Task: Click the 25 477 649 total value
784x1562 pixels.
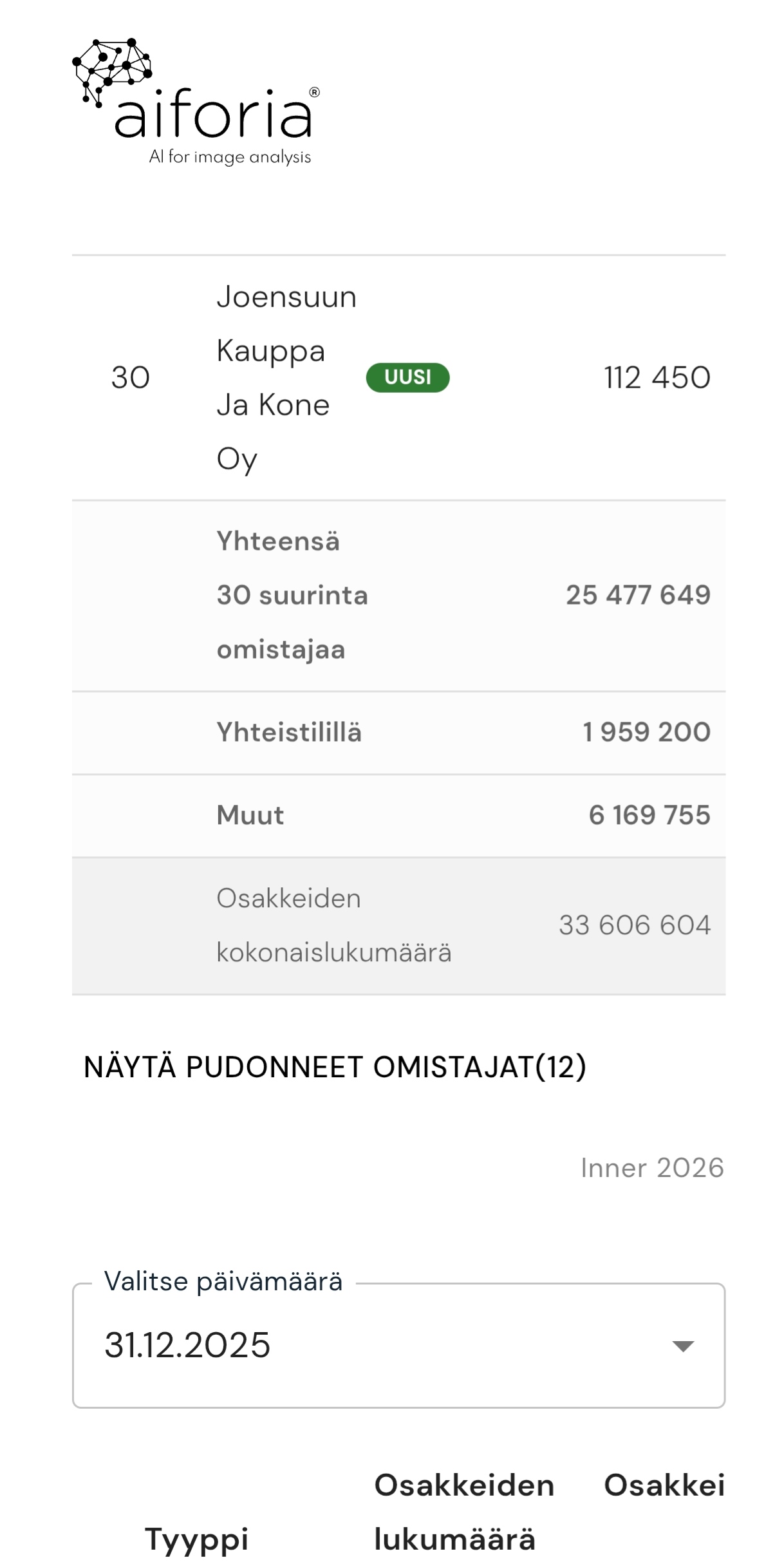Action: tap(638, 595)
